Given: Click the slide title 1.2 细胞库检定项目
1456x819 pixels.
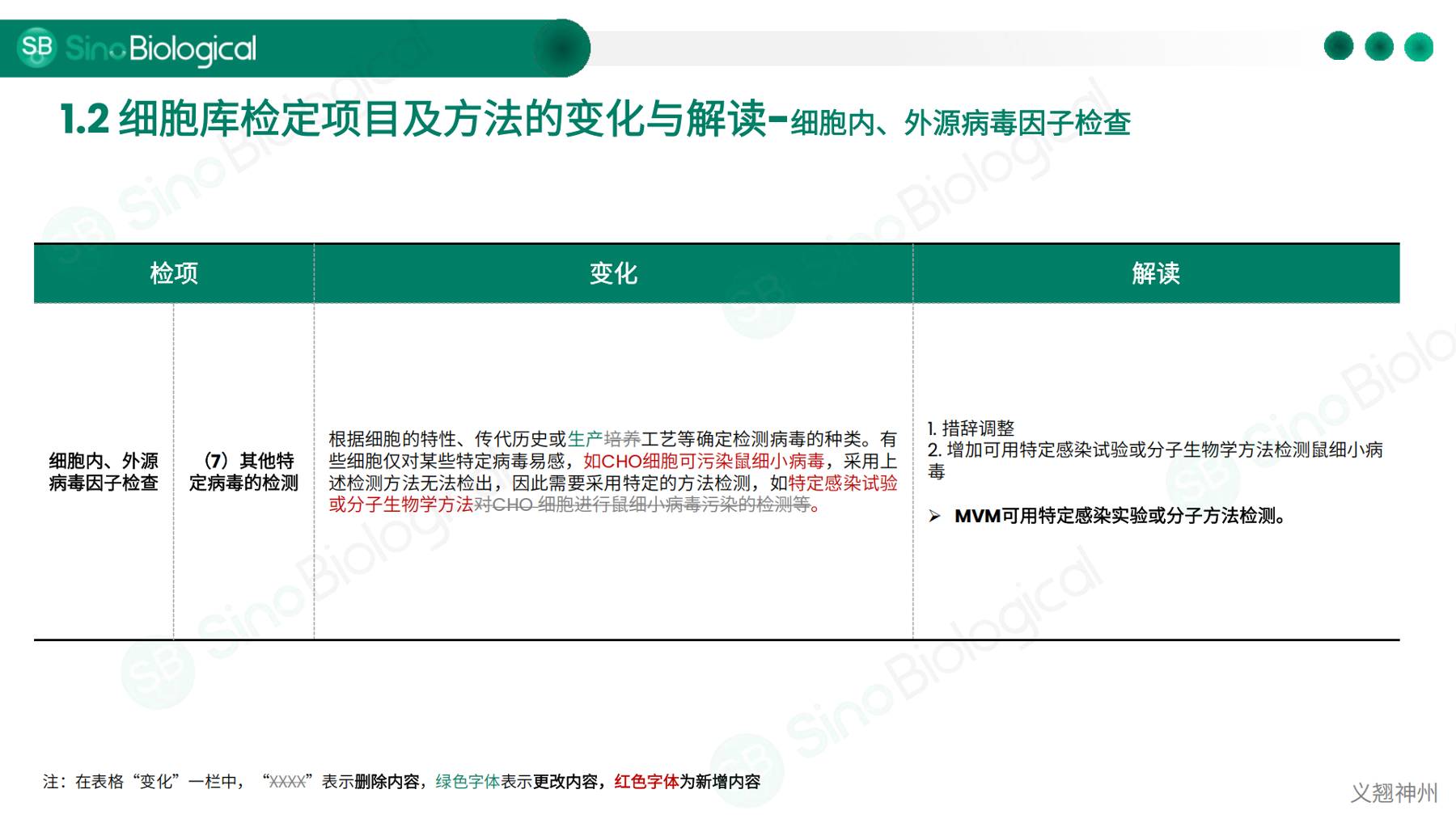Looking at the screenshot, I should 413,120.
